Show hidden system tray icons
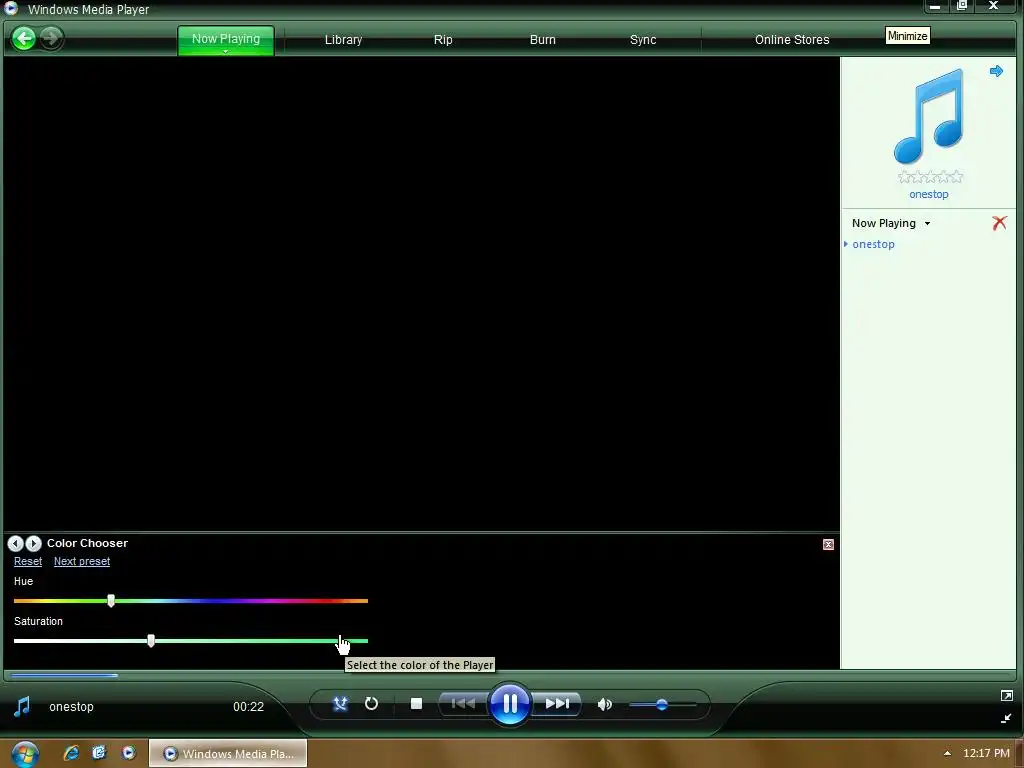Image resolution: width=1024 pixels, height=768 pixels. [x=947, y=754]
